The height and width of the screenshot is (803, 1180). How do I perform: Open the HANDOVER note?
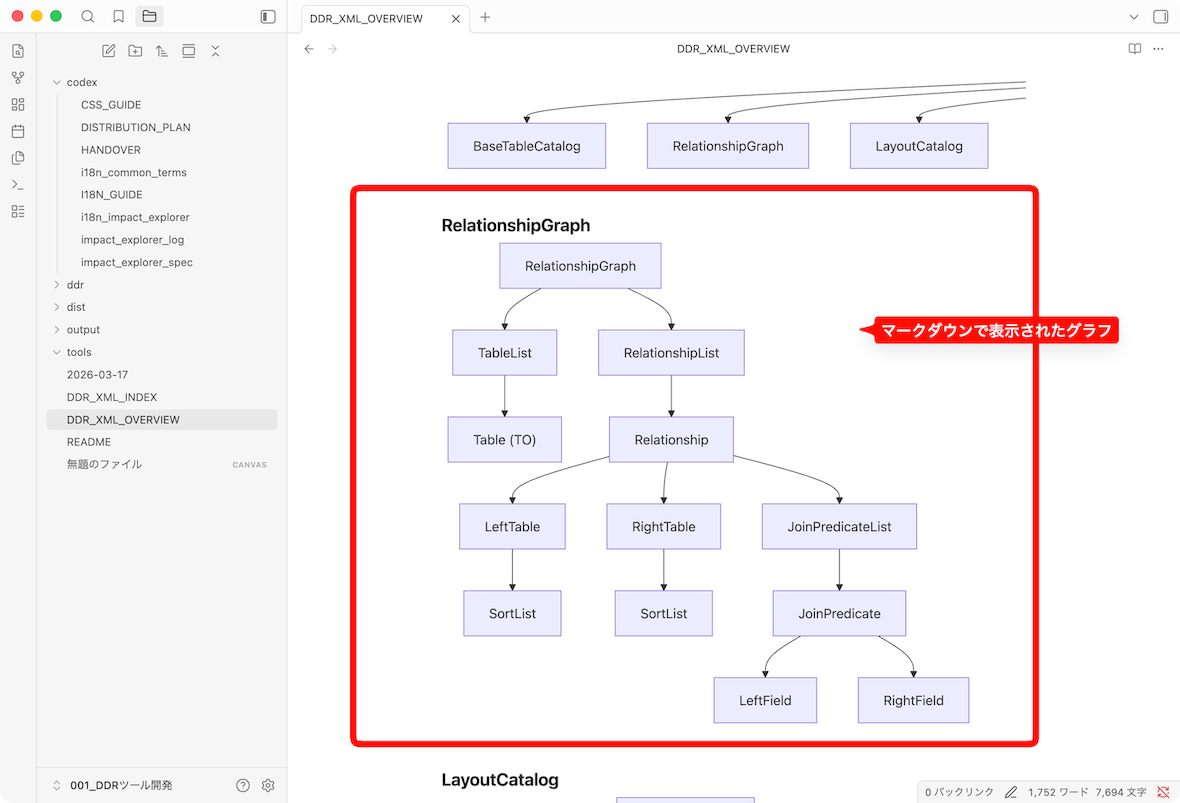click(111, 150)
